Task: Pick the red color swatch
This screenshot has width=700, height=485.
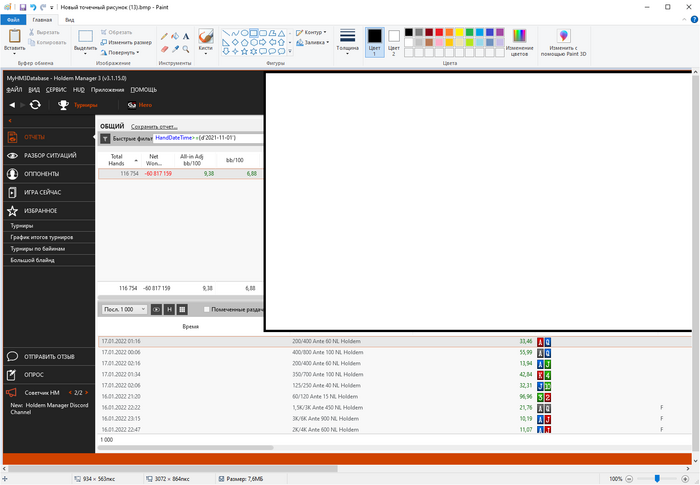Action: pos(439,32)
